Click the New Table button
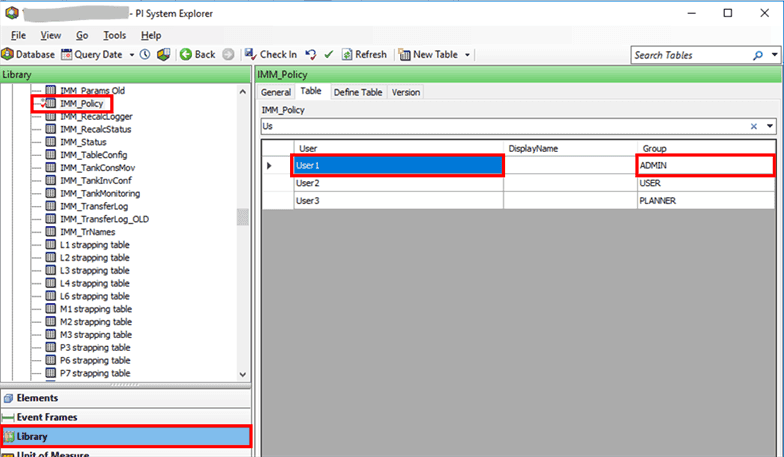Viewport: 784px width, 457px height. coord(428,54)
